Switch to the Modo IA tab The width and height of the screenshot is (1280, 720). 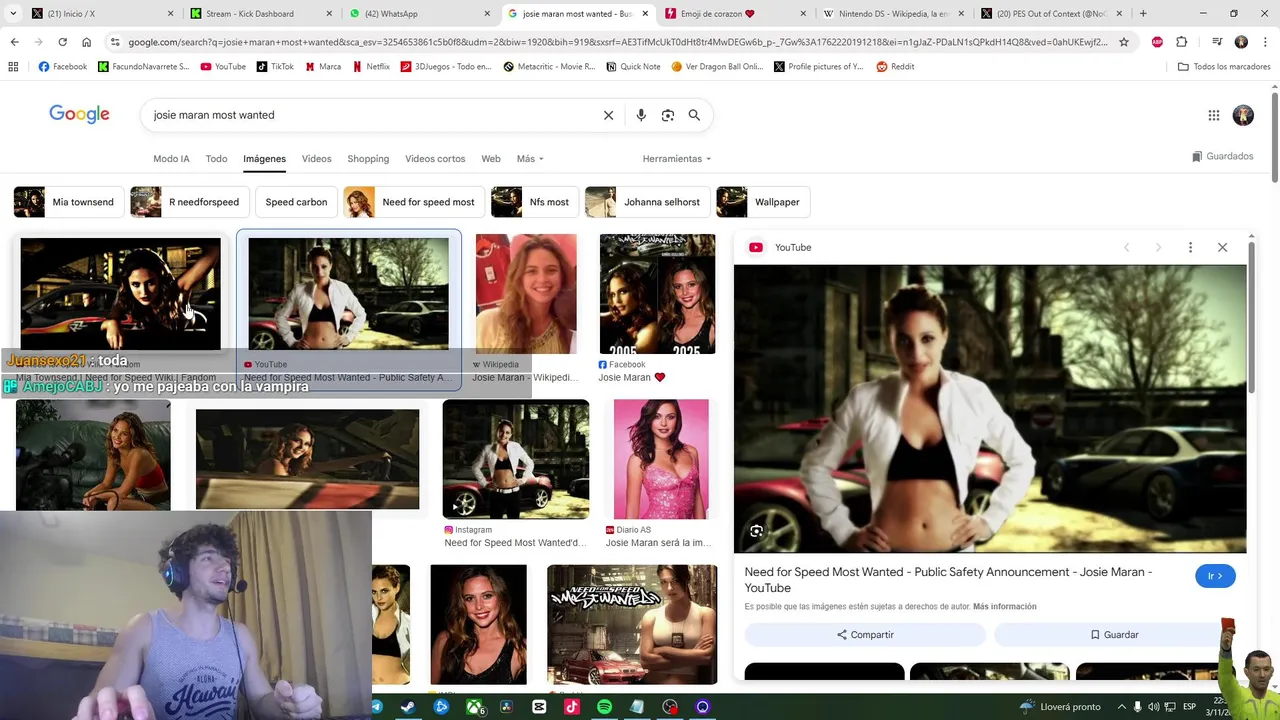(171, 159)
